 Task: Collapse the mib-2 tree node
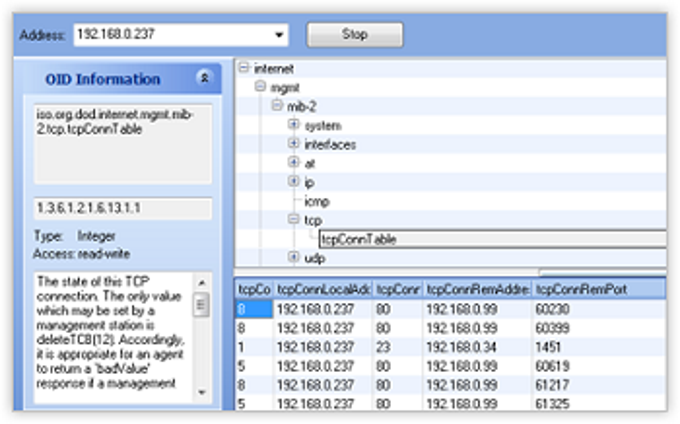277,105
